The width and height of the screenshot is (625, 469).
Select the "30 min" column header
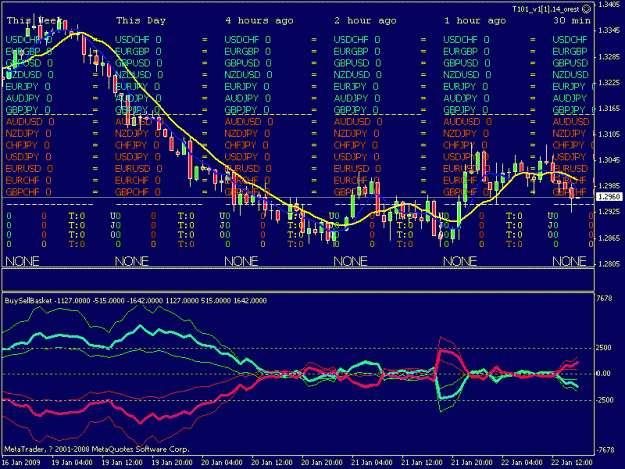point(572,21)
